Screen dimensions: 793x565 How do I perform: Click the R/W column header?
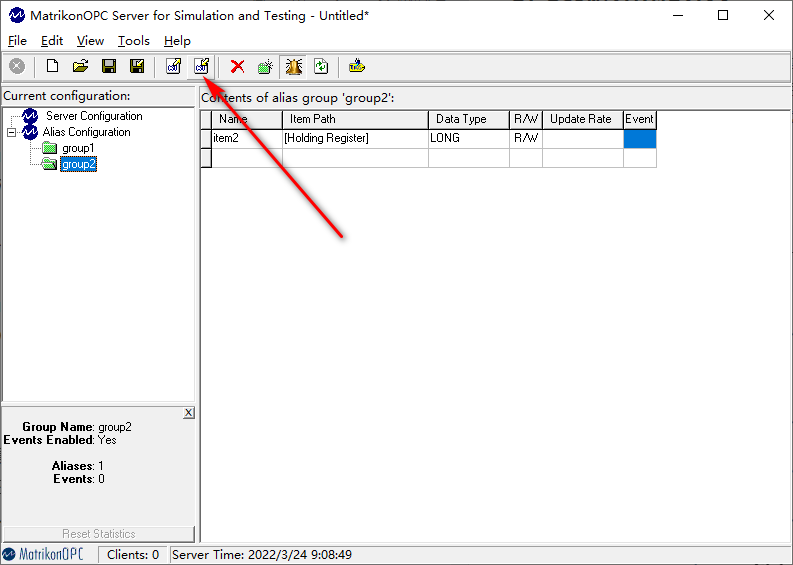[x=526, y=119]
